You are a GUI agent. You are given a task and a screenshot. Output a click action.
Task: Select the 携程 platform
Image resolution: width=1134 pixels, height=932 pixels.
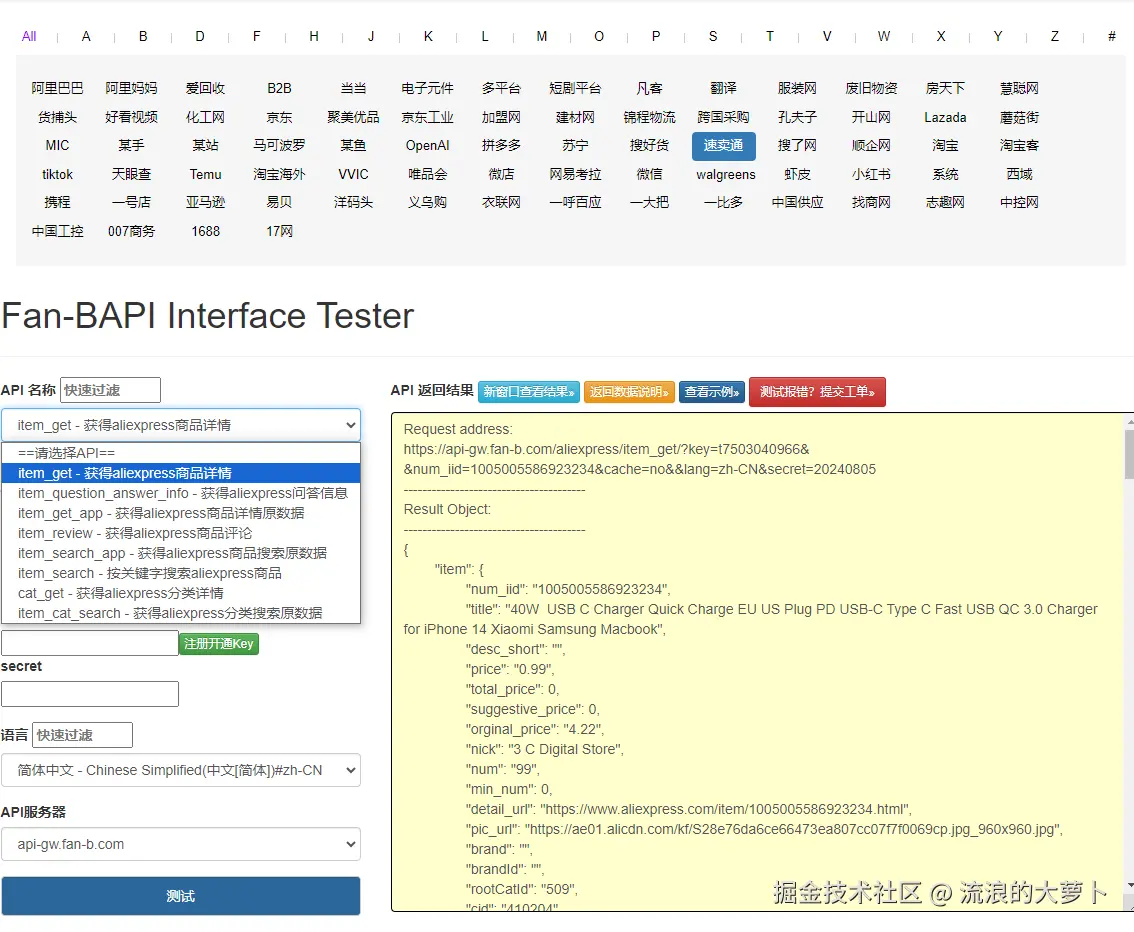57,202
